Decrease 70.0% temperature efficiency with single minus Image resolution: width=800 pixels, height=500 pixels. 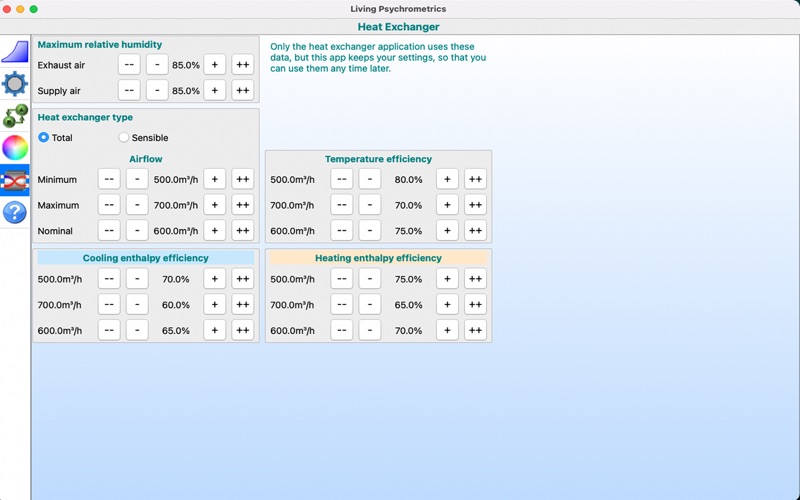click(370, 205)
